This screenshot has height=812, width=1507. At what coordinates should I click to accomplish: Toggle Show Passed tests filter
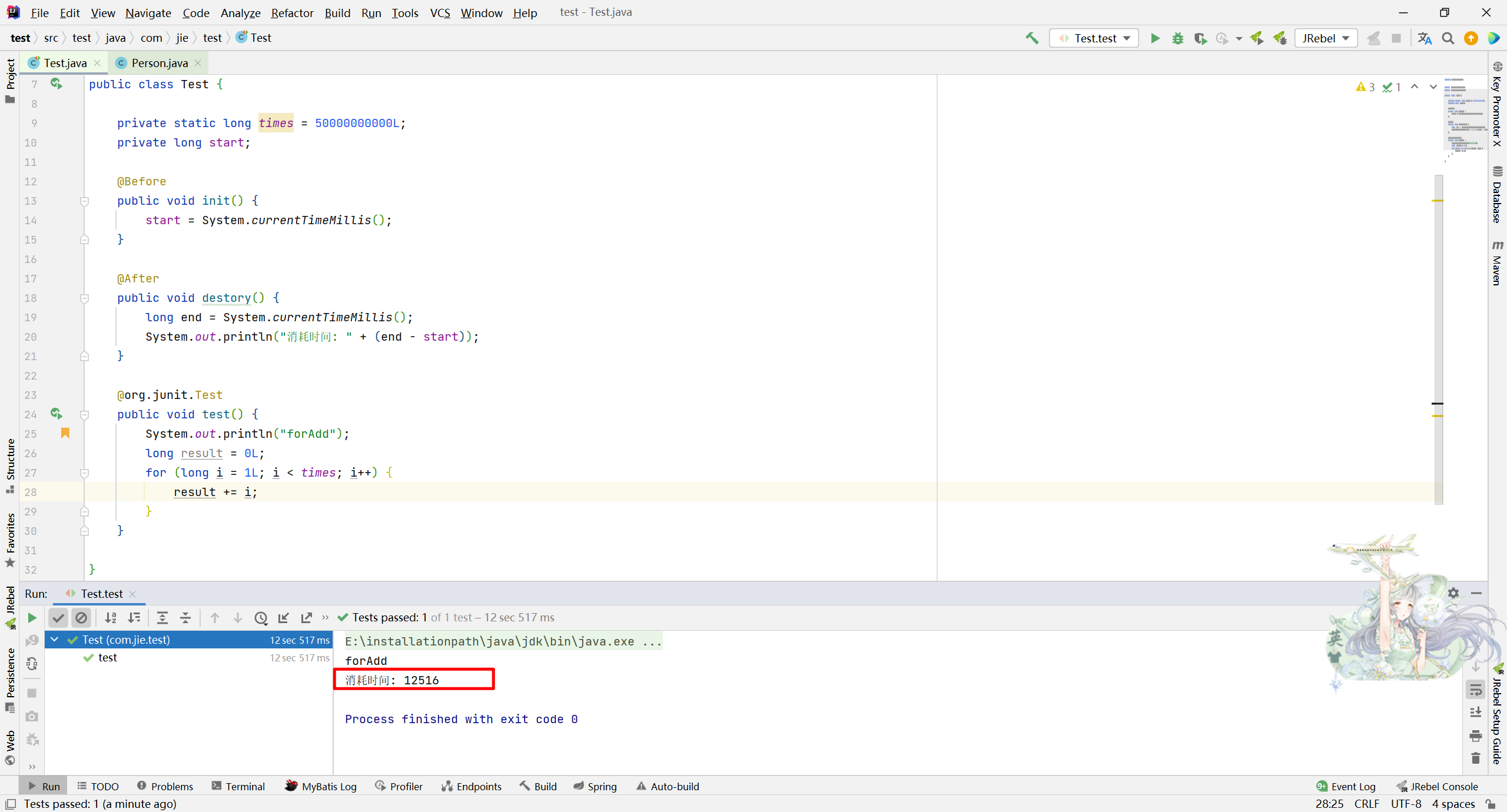pyautogui.click(x=58, y=618)
